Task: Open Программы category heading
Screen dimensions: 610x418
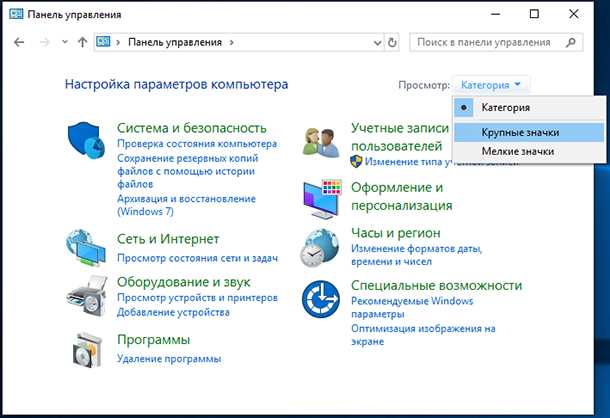Action: pos(154,339)
